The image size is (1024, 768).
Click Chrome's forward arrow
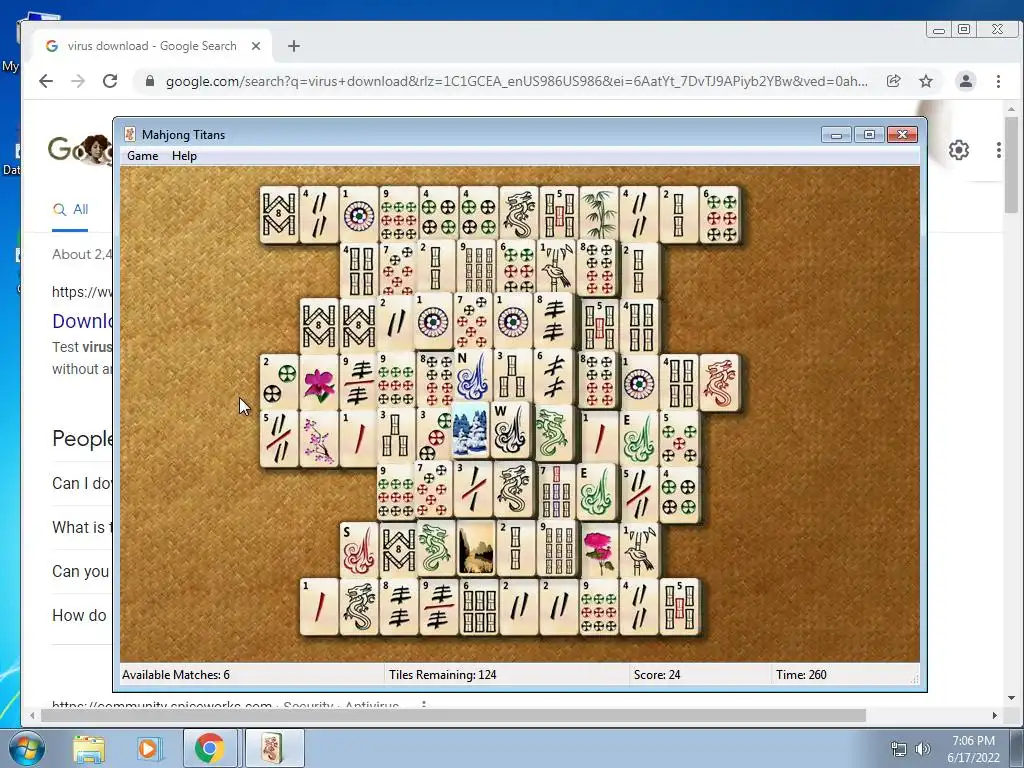(78, 81)
